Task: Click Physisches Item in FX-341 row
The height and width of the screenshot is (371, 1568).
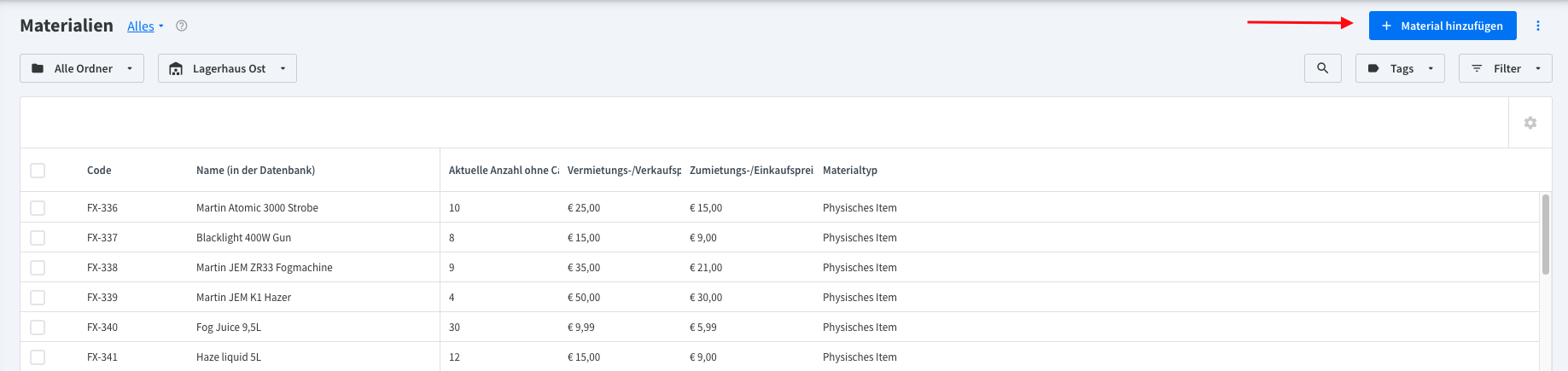Action: point(860,357)
